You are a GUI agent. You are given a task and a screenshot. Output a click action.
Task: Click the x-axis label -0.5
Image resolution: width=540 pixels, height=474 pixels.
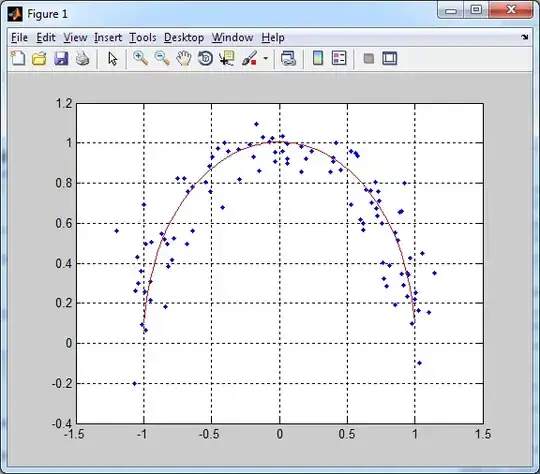tap(209, 434)
